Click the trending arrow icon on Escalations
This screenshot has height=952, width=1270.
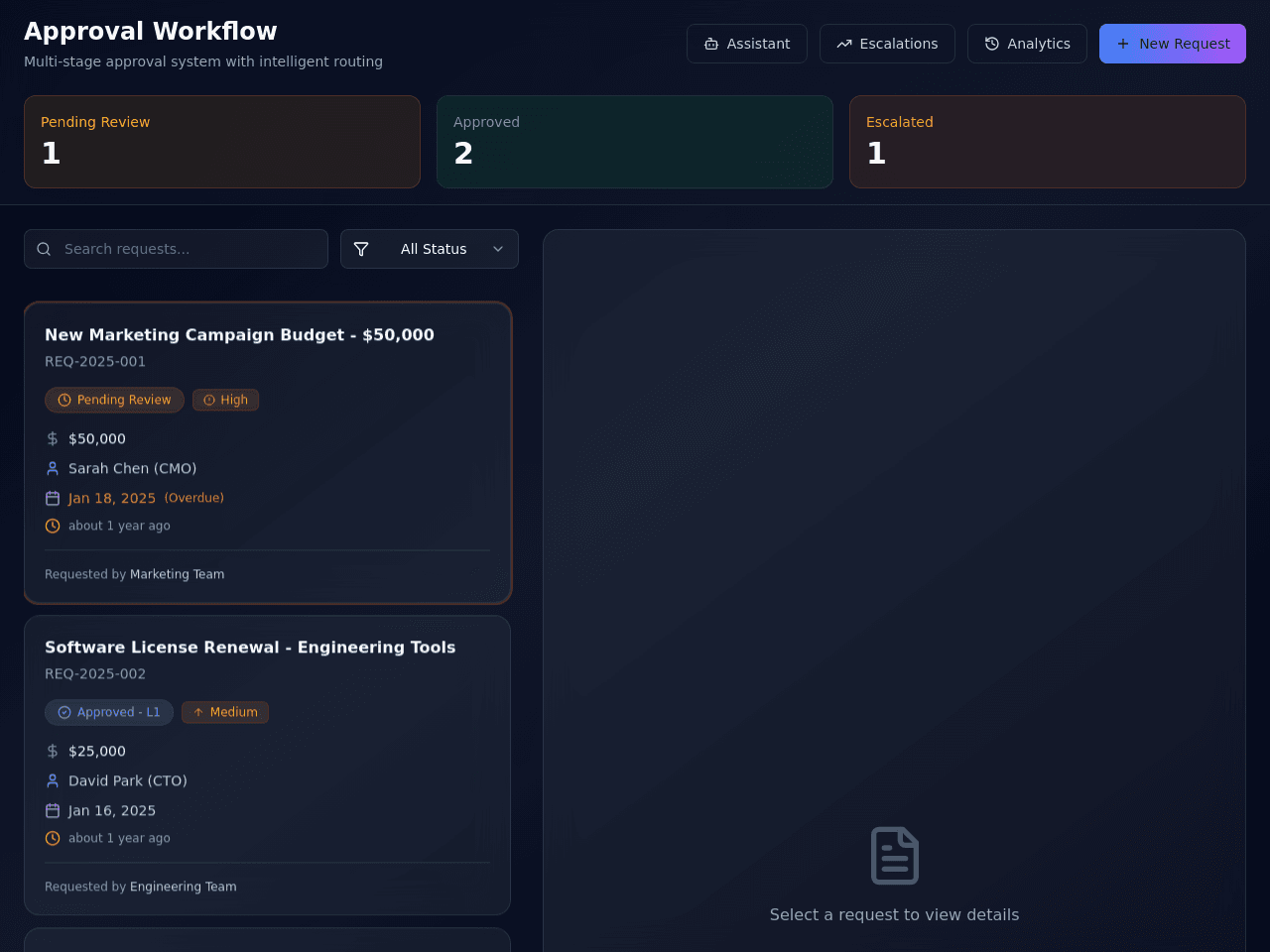[844, 44]
